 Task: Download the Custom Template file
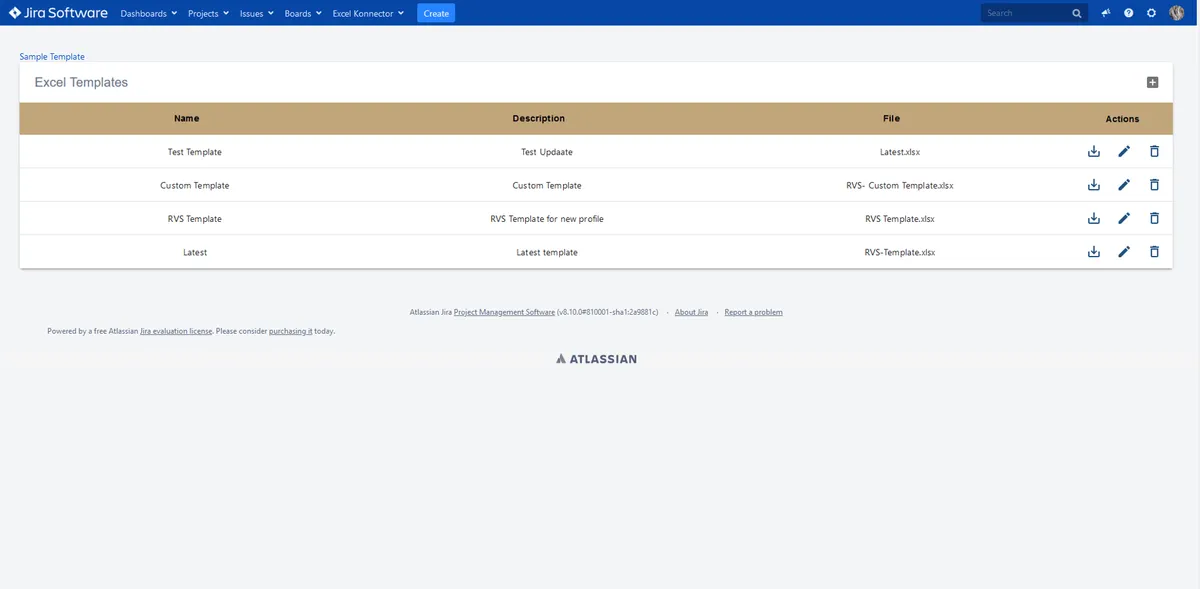pos(1094,185)
